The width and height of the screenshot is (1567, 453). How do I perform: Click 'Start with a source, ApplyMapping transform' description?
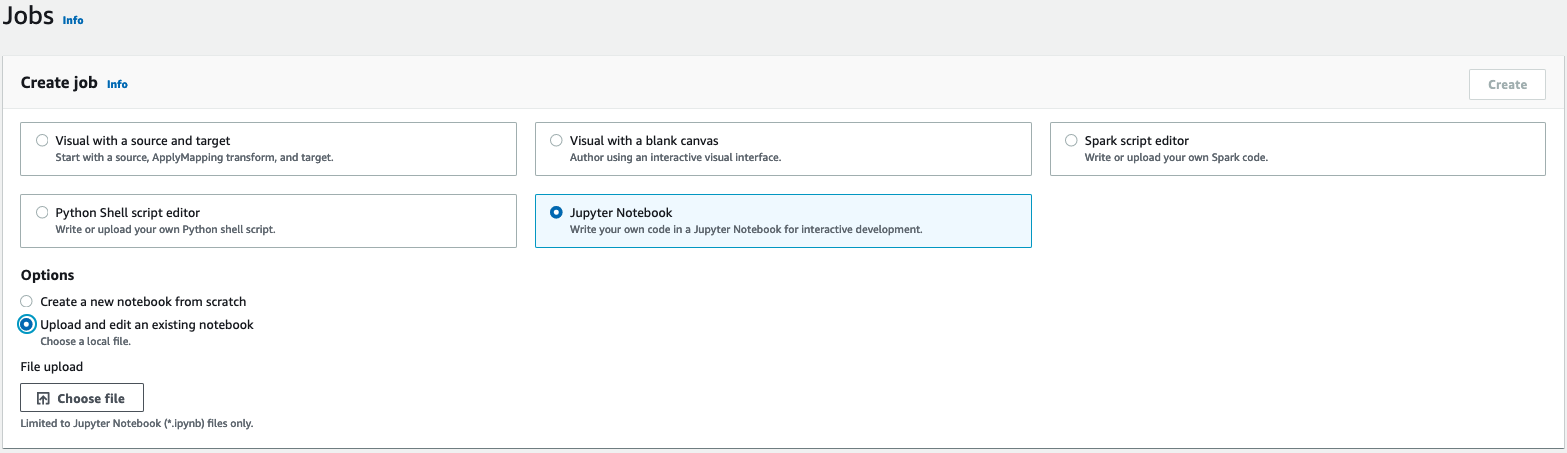[194, 157]
